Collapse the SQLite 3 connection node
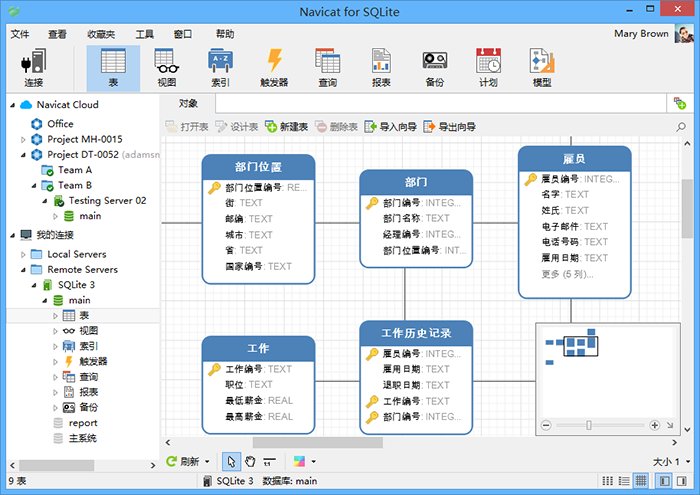 click(34, 285)
